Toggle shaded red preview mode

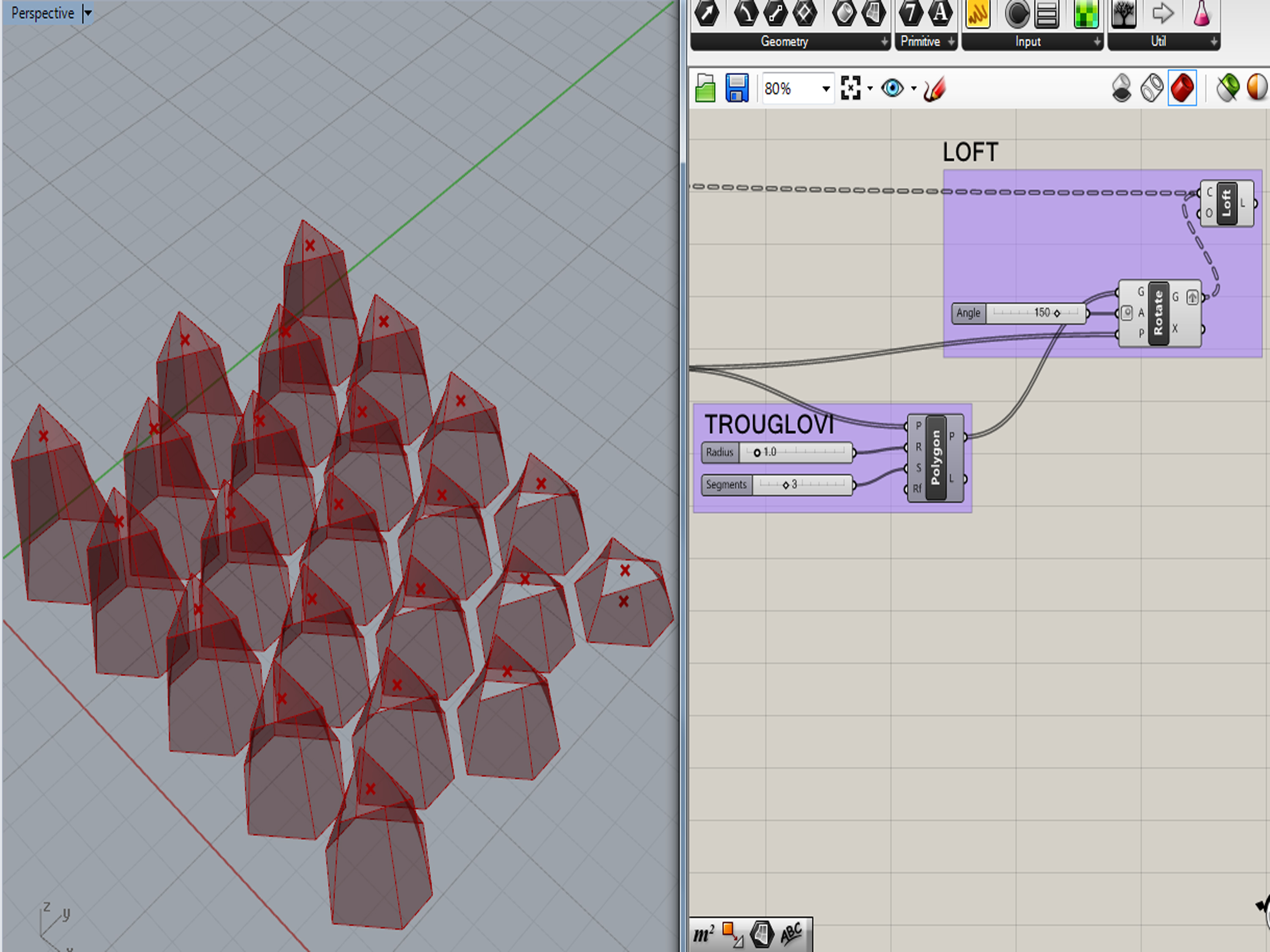pyautogui.click(x=1182, y=88)
